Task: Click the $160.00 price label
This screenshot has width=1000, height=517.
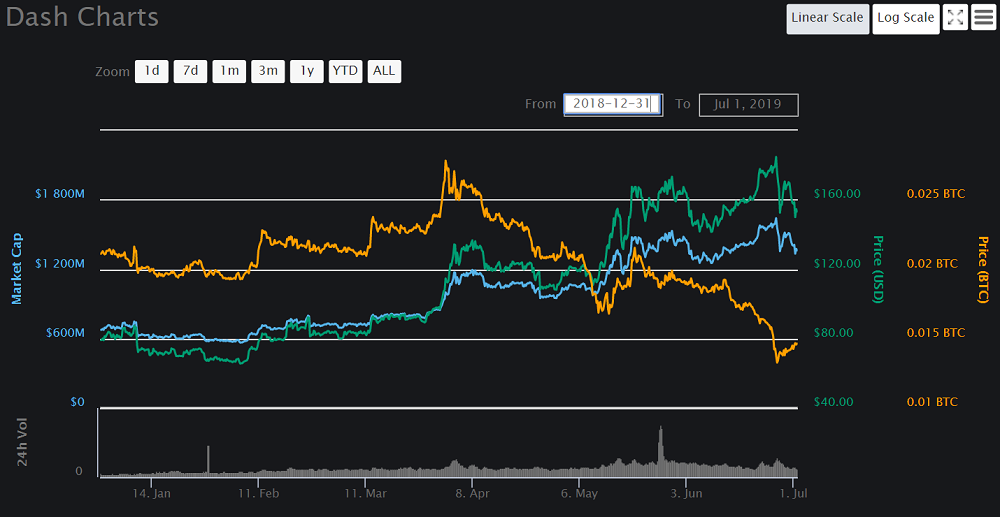Action: pos(837,194)
